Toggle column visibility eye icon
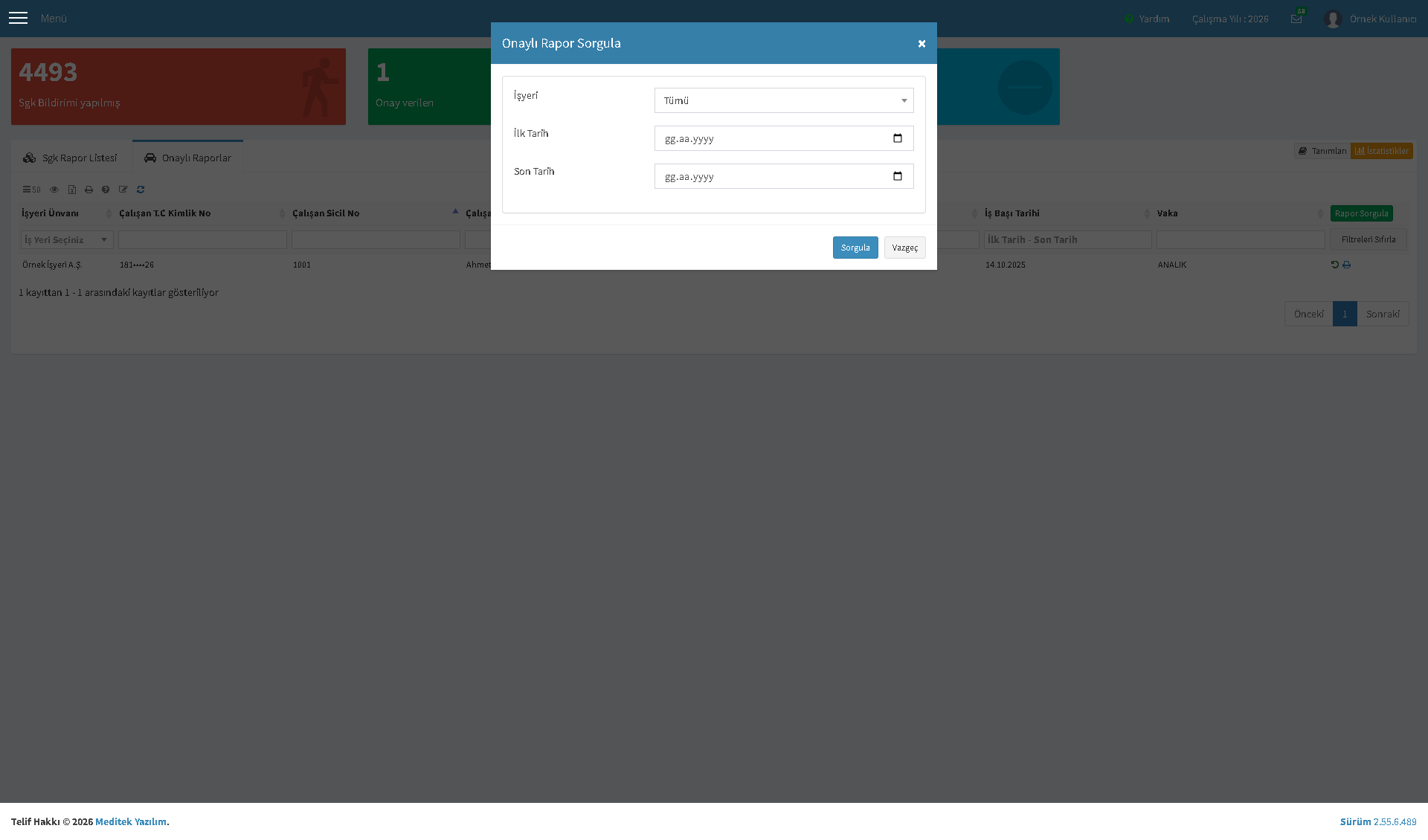The height and width of the screenshot is (840, 1428). pos(54,190)
